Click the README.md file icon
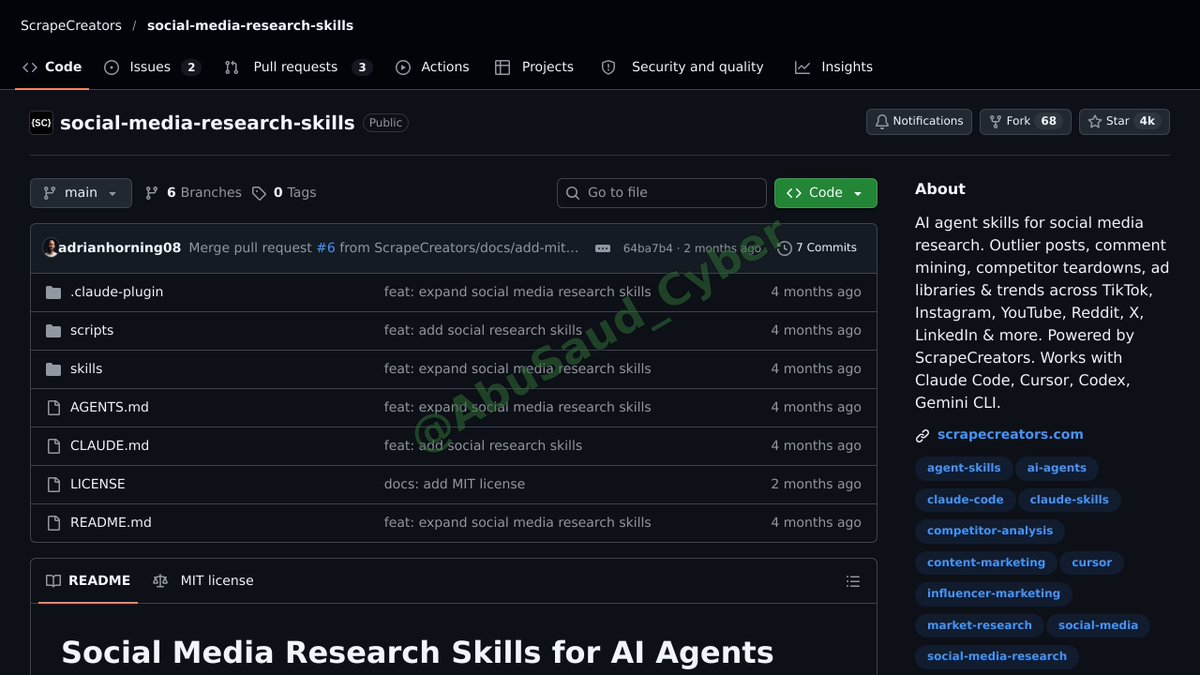This screenshot has height=675, width=1200. [x=54, y=522]
